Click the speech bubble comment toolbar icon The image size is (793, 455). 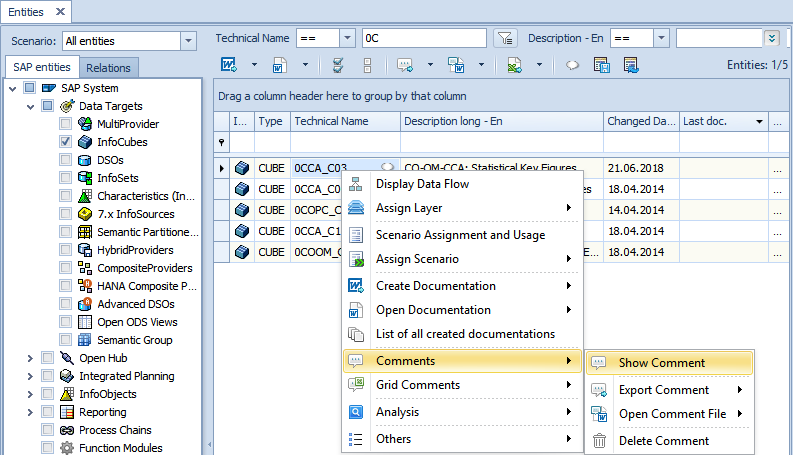pos(406,65)
